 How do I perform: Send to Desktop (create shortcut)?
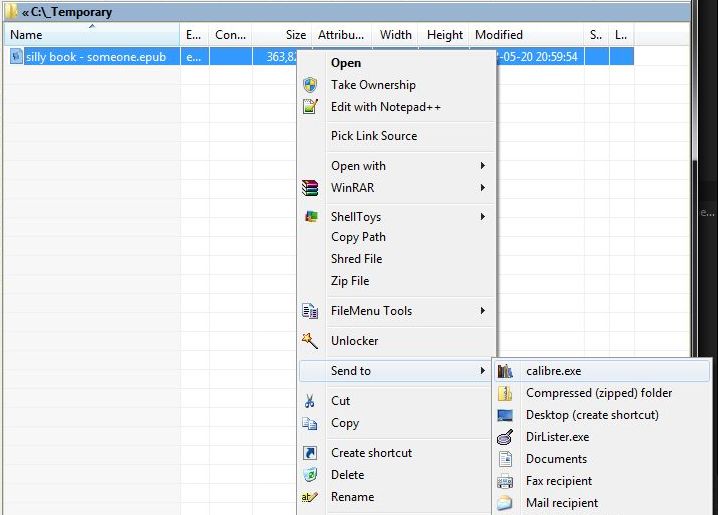click(x=602, y=415)
